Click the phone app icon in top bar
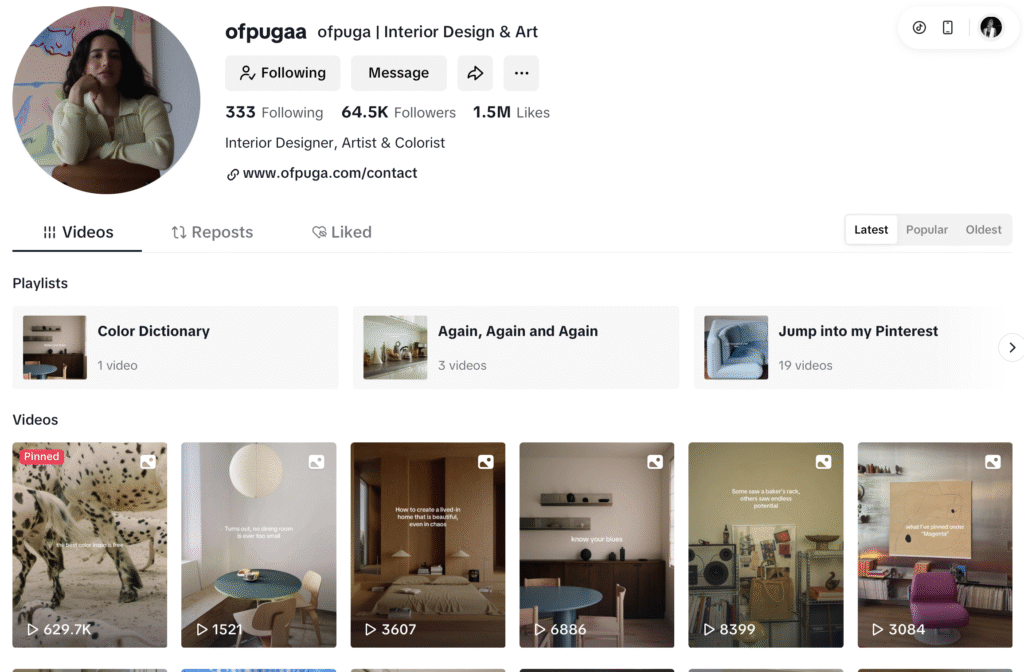The image size is (1024, 672). coord(948,27)
